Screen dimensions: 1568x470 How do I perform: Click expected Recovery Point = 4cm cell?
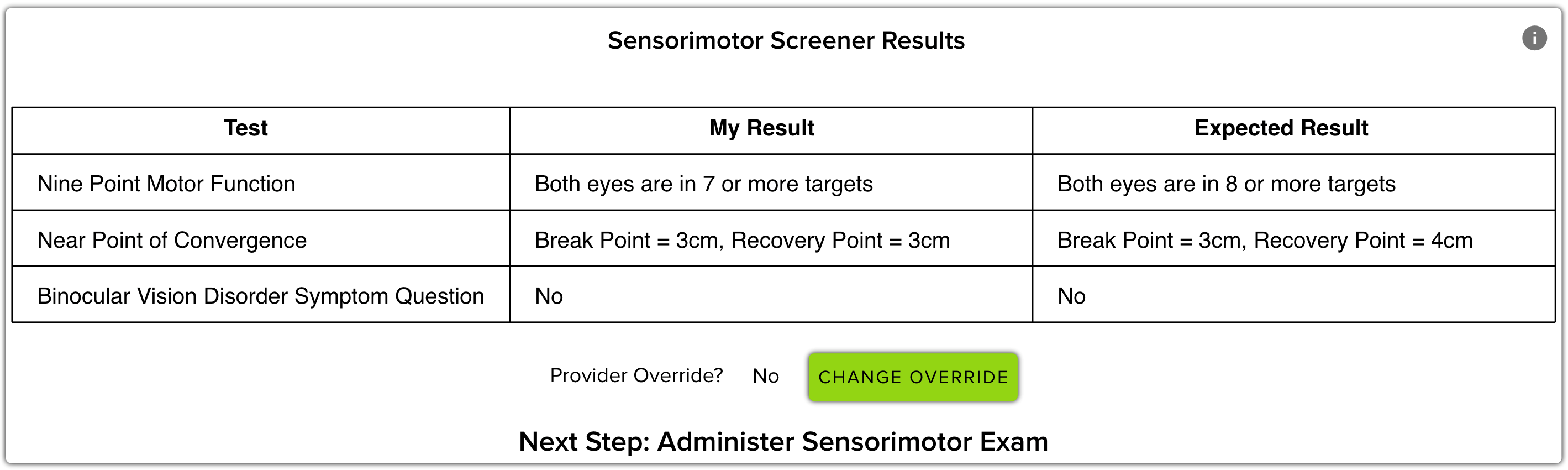click(1363, 241)
